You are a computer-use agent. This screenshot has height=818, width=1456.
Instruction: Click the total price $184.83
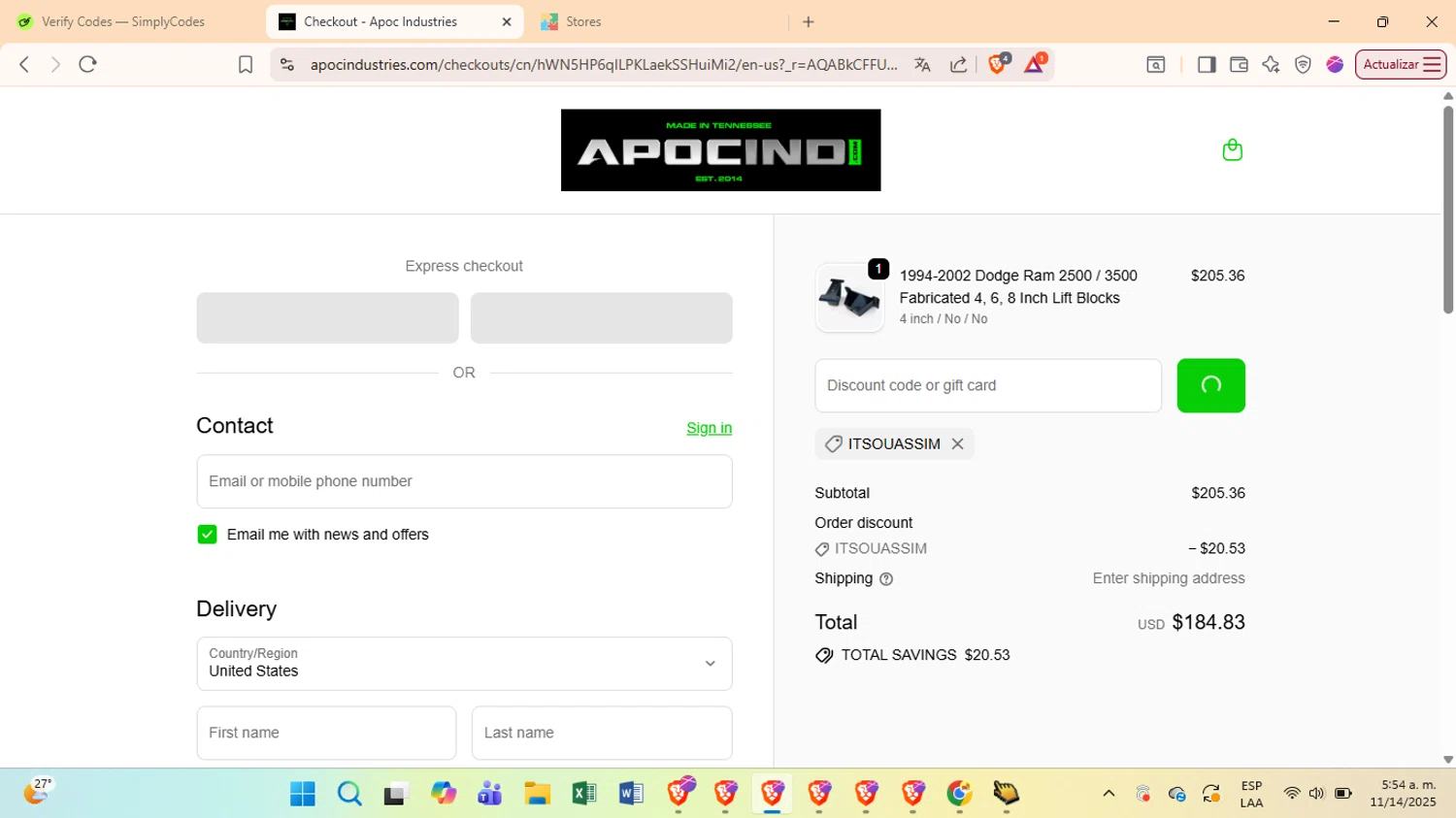(1208, 622)
